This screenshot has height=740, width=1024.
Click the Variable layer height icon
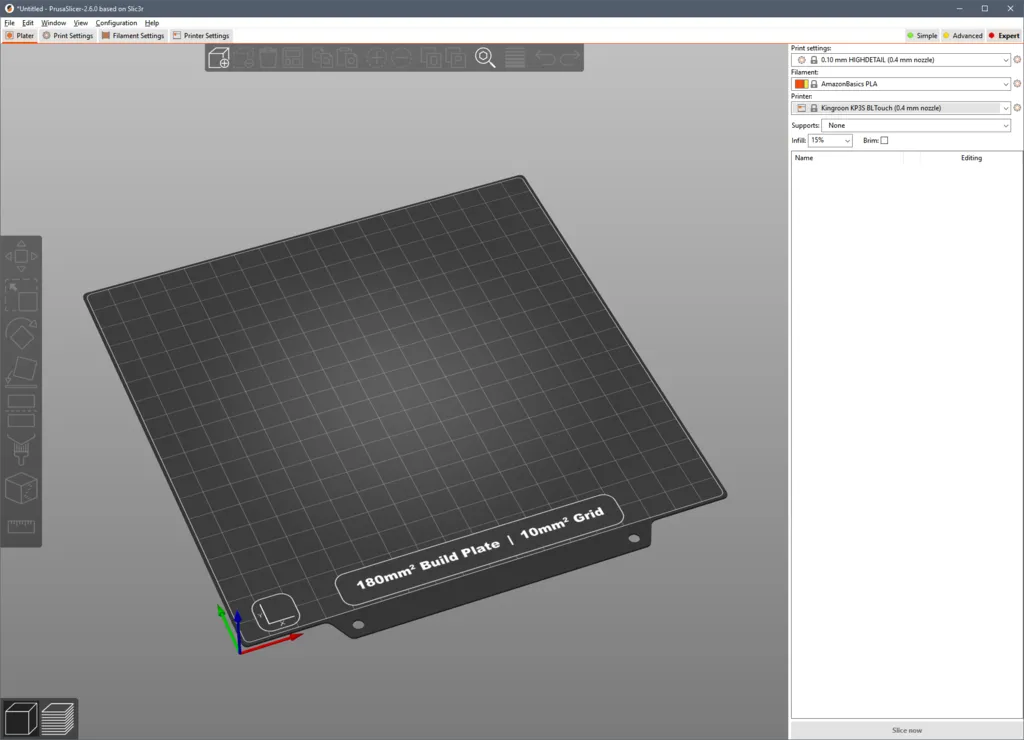coord(515,58)
